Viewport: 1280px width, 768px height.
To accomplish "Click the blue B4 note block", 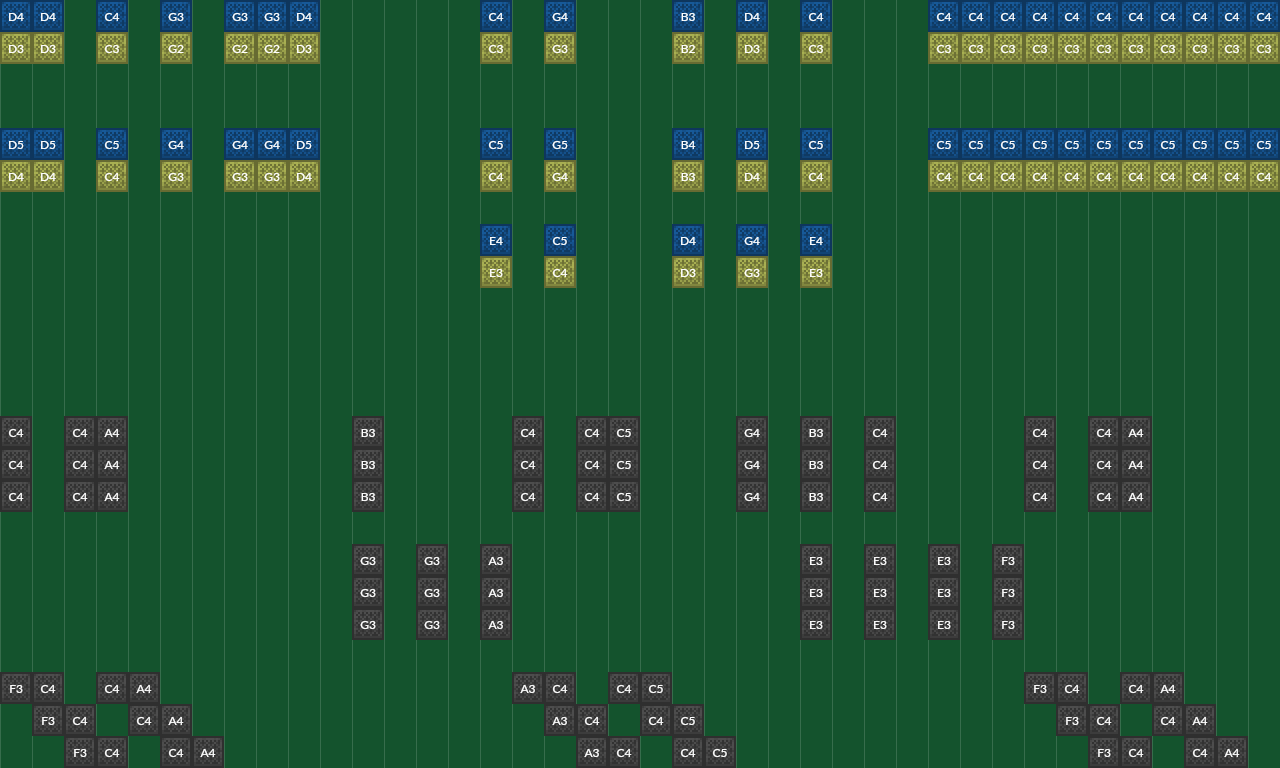I will click(x=688, y=144).
